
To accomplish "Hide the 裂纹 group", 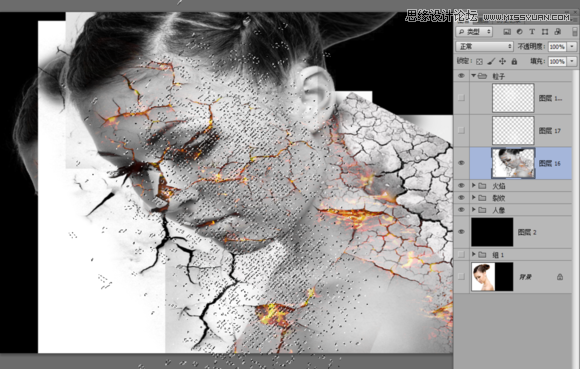I will [x=461, y=198].
